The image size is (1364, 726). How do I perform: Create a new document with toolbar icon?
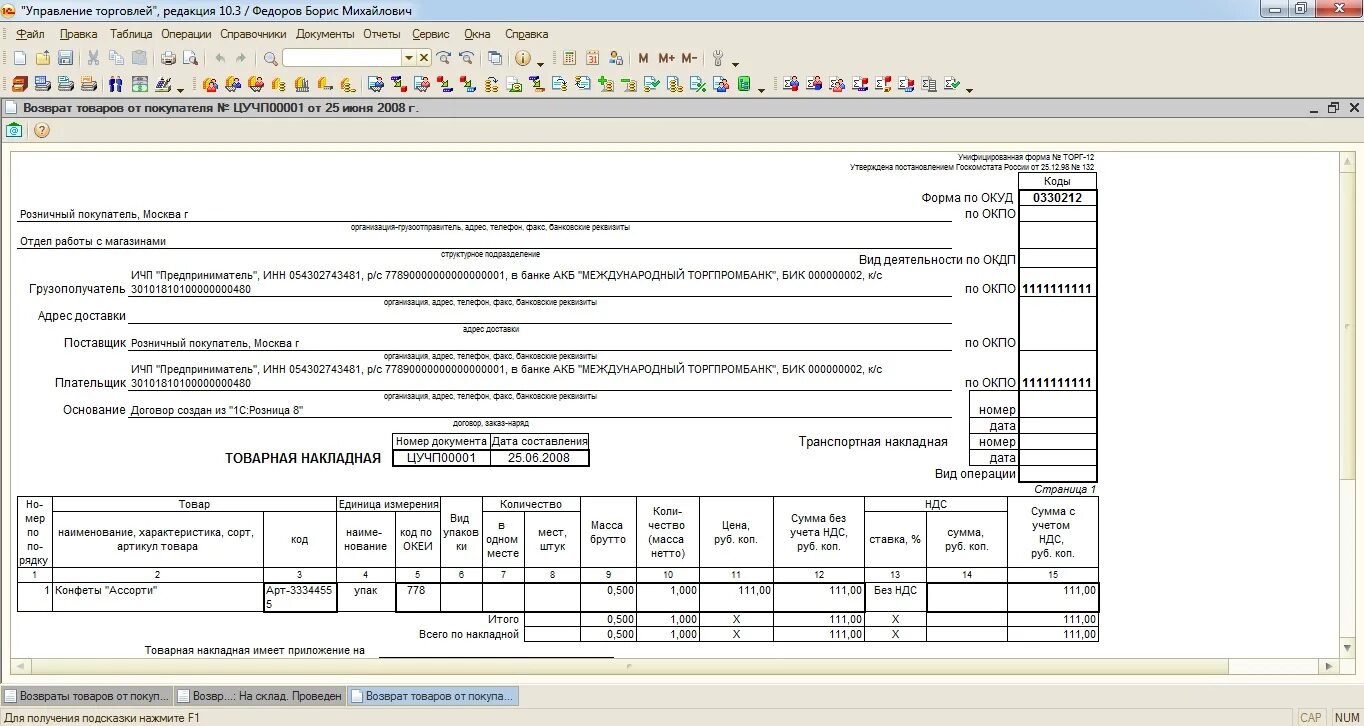(19, 59)
